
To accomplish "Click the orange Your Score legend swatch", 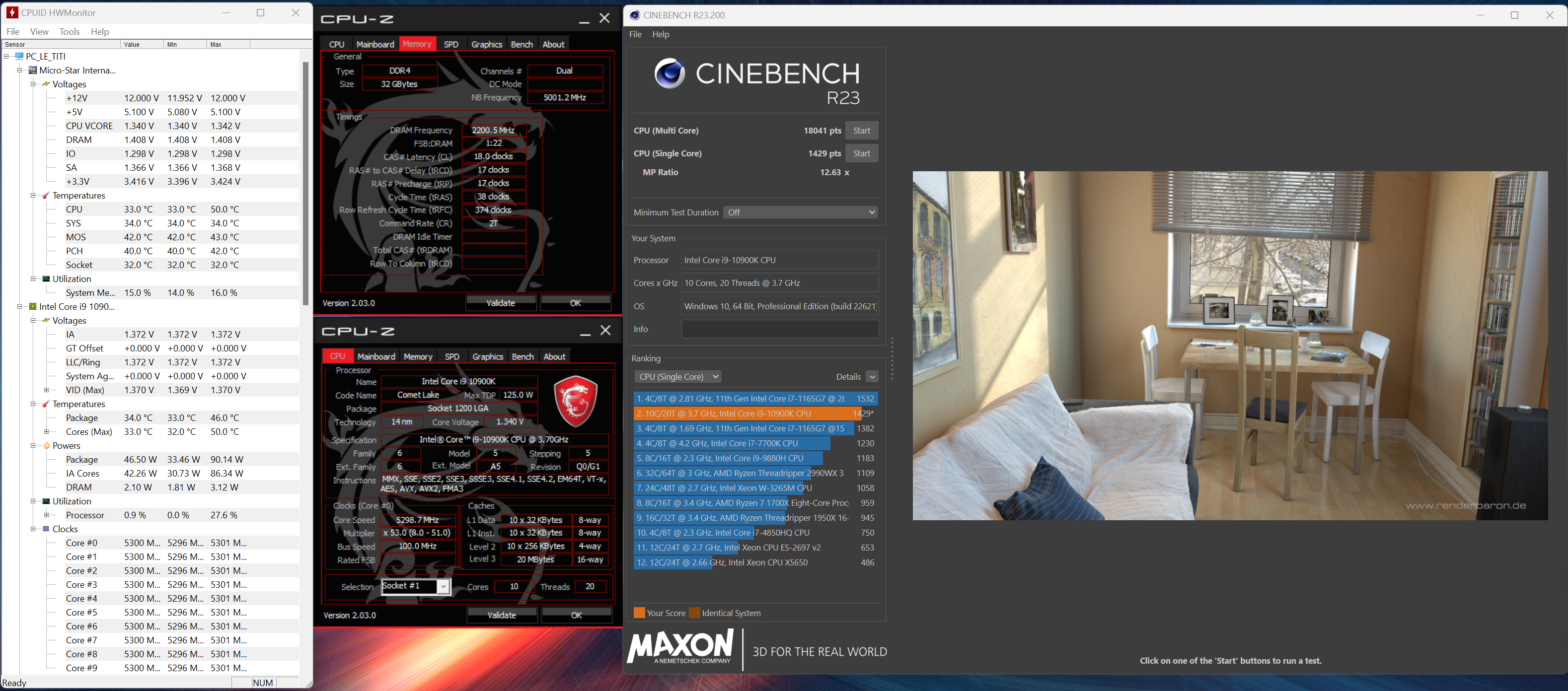I will tap(639, 613).
